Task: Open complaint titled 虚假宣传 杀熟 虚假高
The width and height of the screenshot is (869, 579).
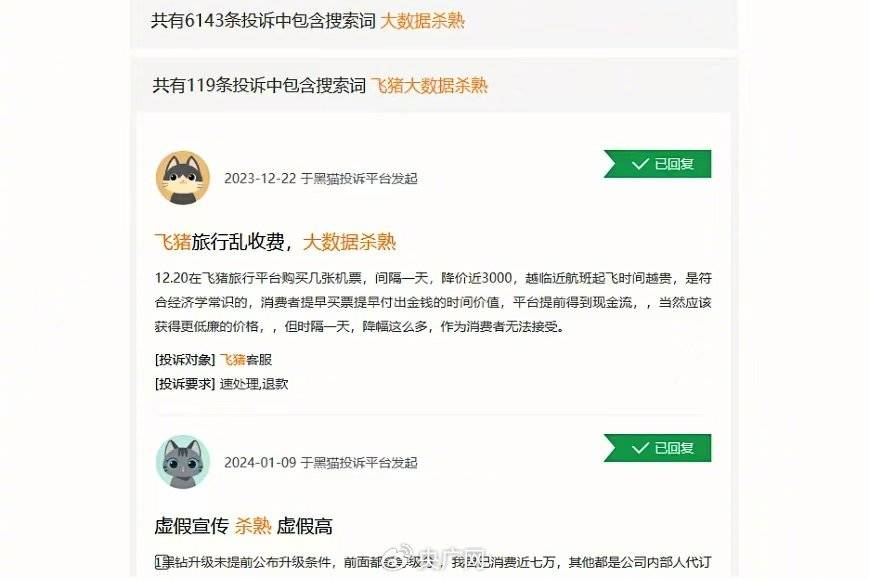Action: [243, 526]
